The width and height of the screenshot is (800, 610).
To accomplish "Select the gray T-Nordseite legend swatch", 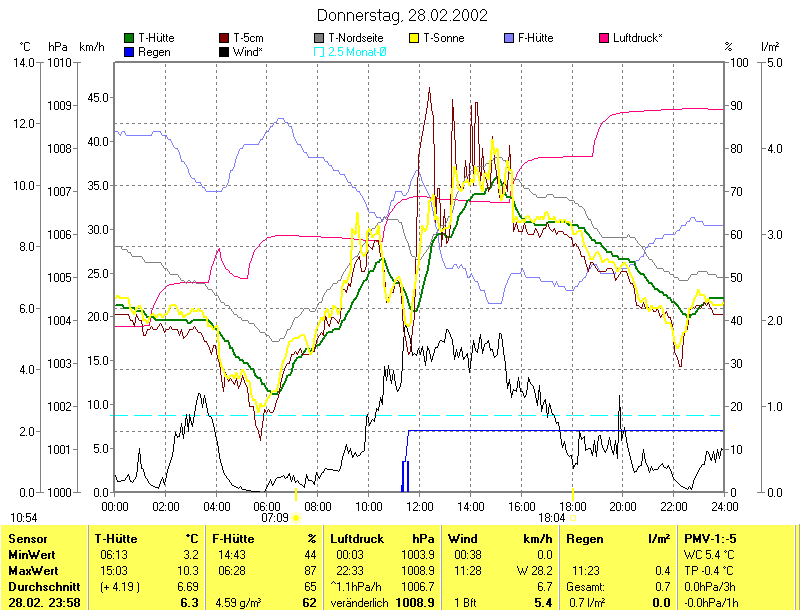I will coord(319,38).
